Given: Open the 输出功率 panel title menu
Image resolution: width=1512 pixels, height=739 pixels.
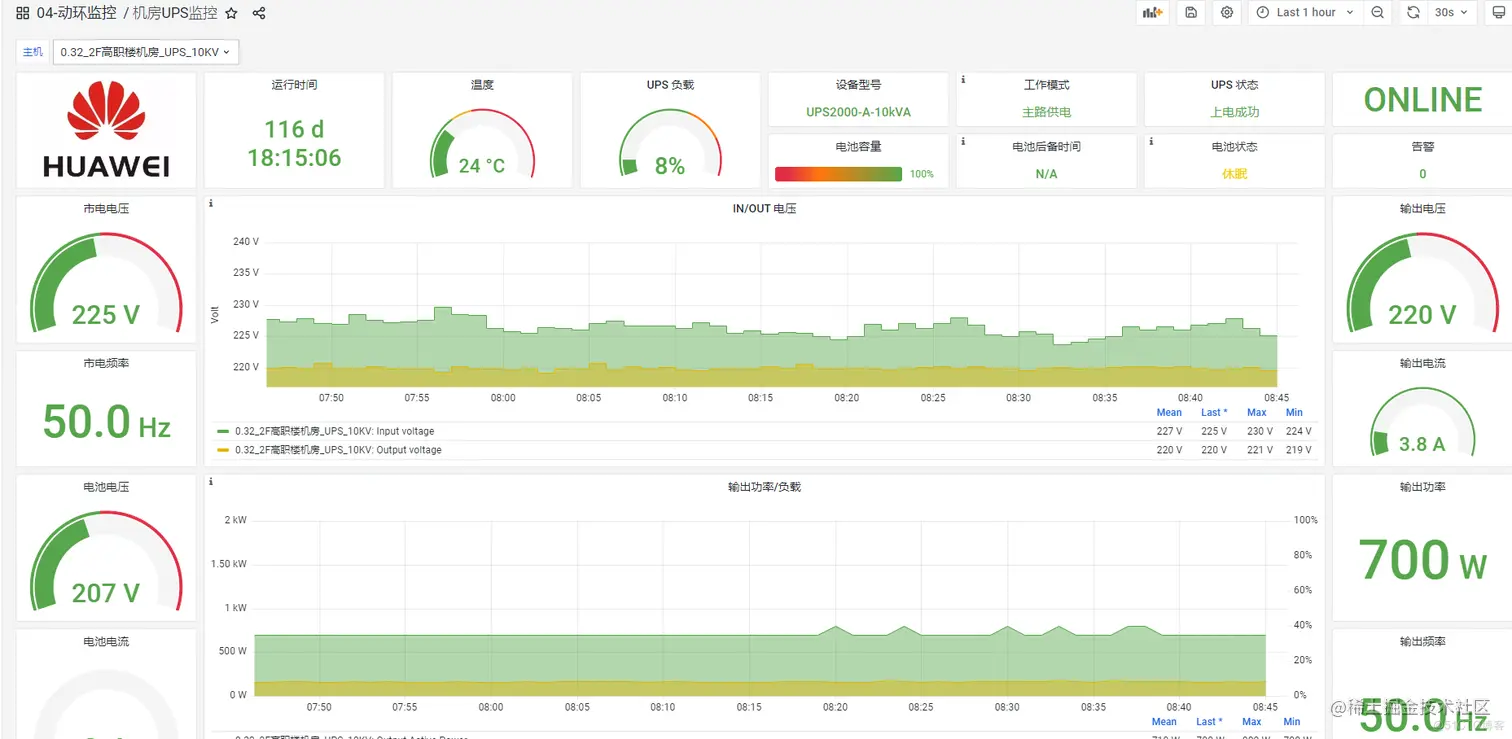Looking at the screenshot, I should click(x=1422, y=487).
